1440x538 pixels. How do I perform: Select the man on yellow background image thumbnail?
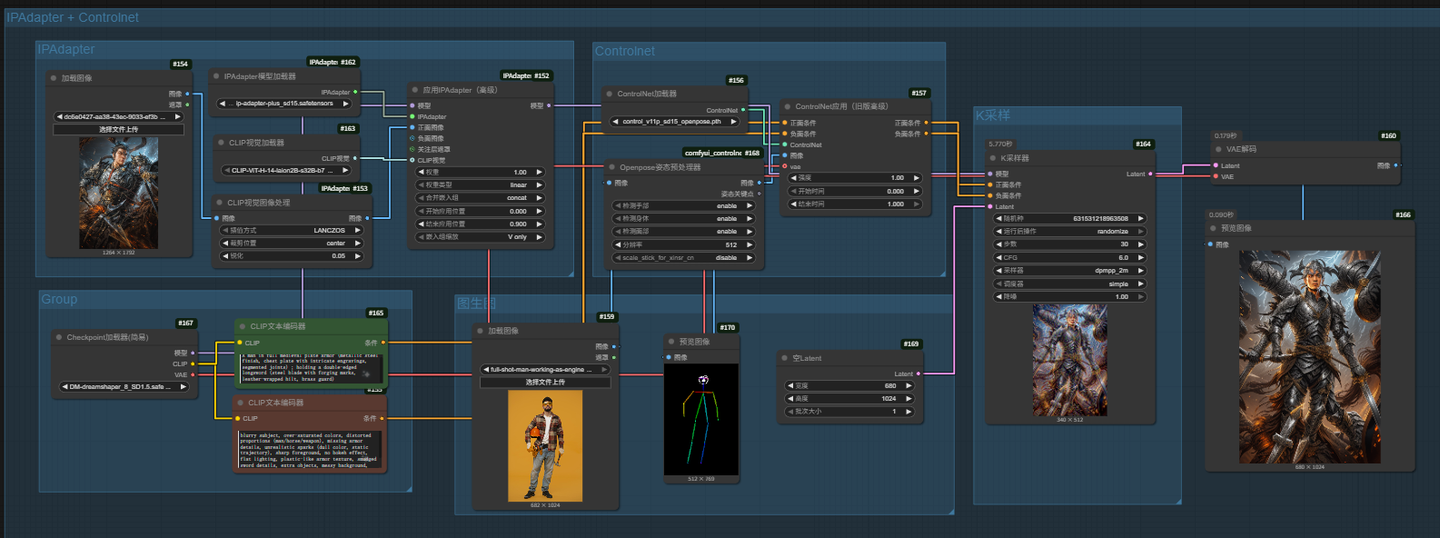click(x=545, y=445)
